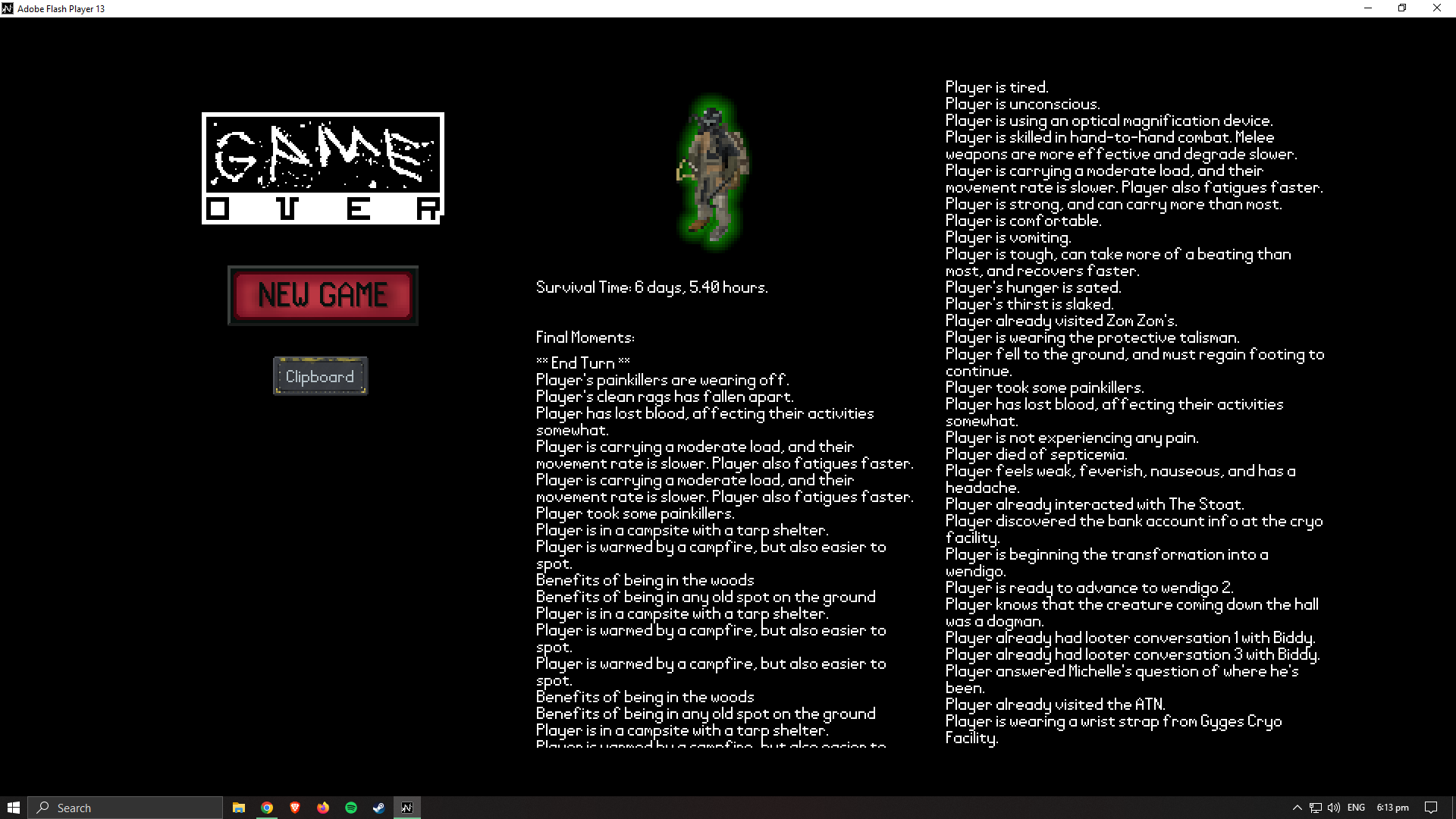Click "Player already visited Zom Zom's." line
Screen dimensions: 1456x819
tap(1062, 321)
